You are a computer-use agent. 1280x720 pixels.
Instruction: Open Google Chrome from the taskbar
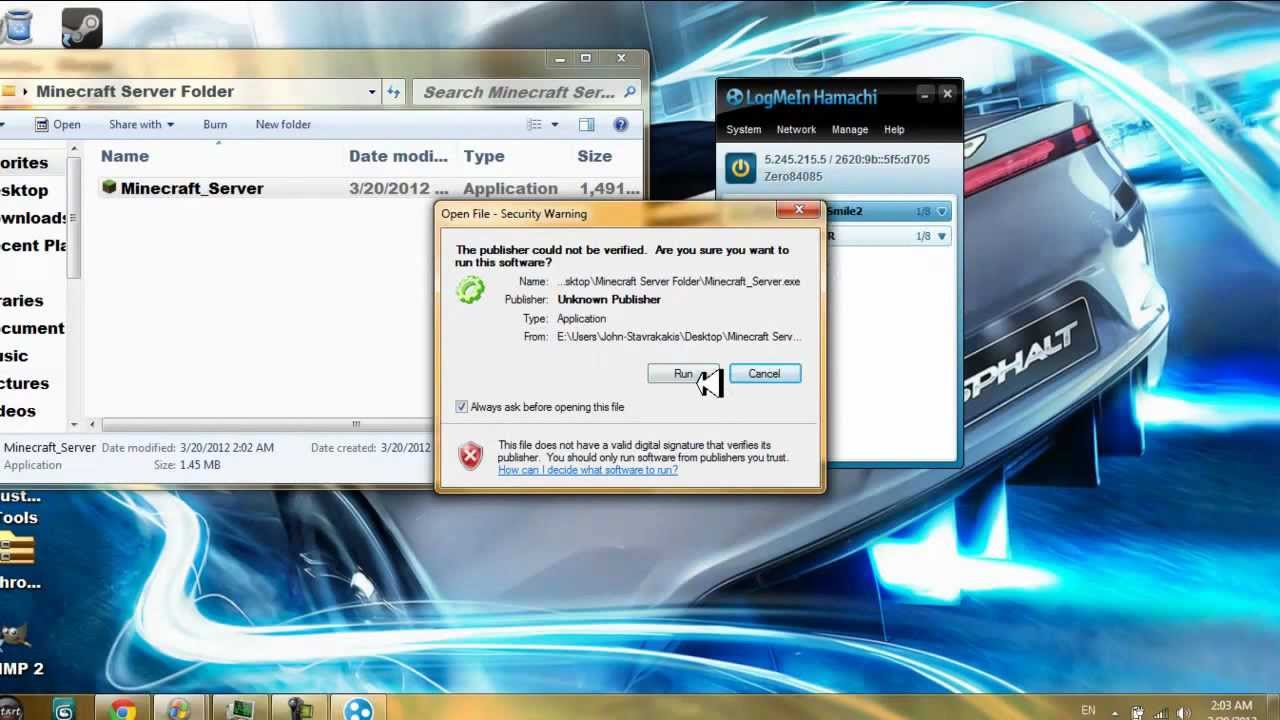[x=123, y=709]
